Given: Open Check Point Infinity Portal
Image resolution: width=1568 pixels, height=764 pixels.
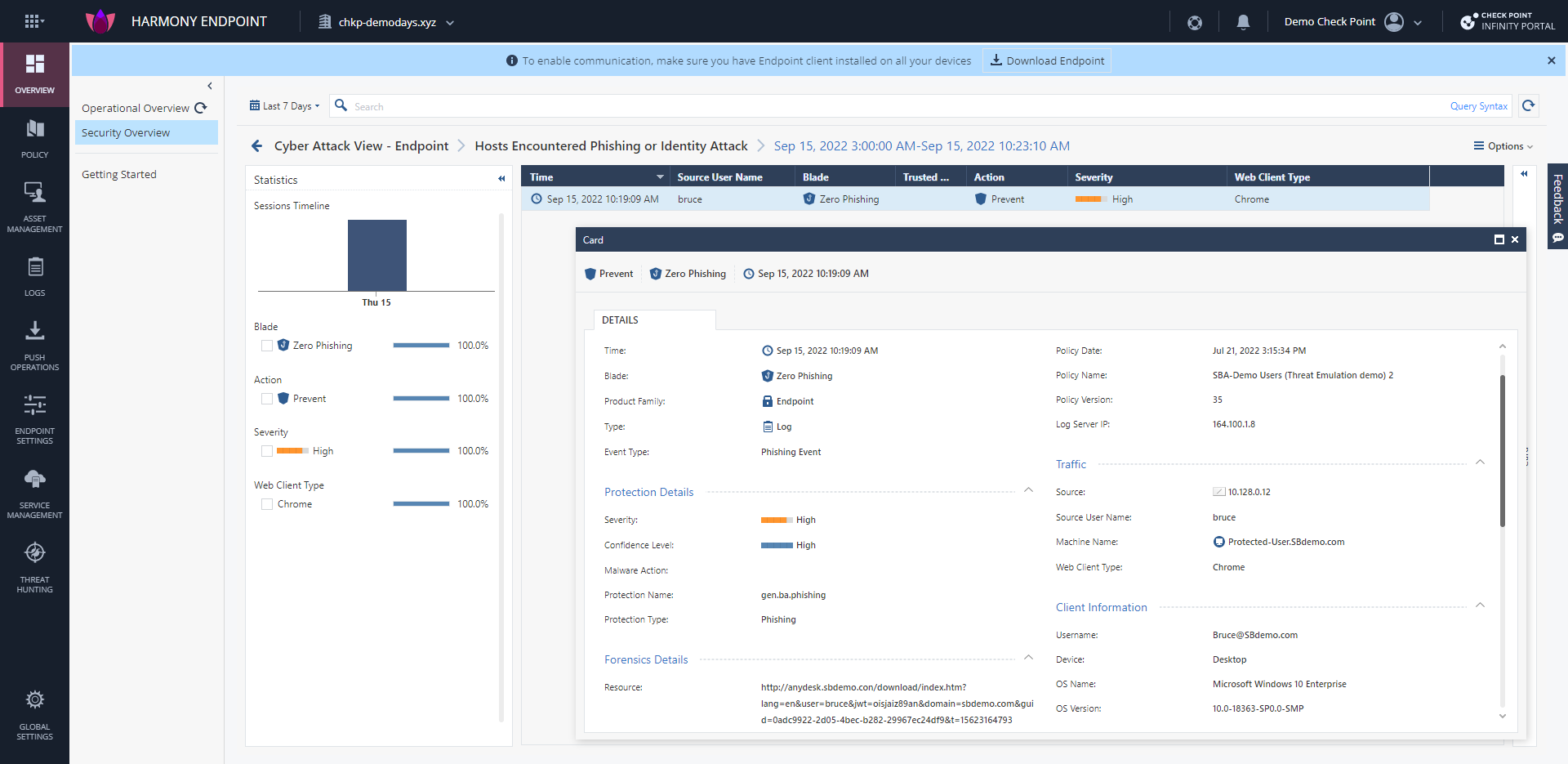Looking at the screenshot, I should (x=1508, y=21).
